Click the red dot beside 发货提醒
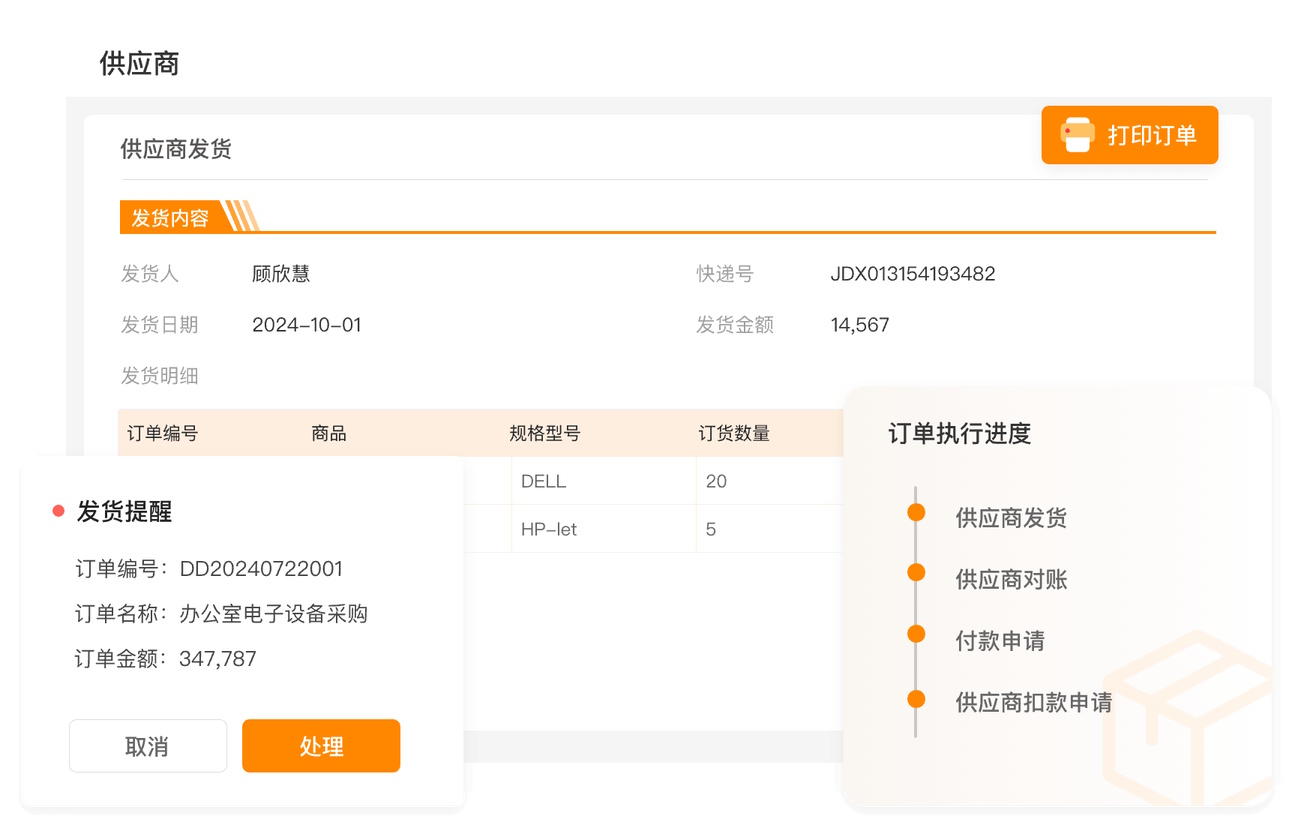 point(58,512)
